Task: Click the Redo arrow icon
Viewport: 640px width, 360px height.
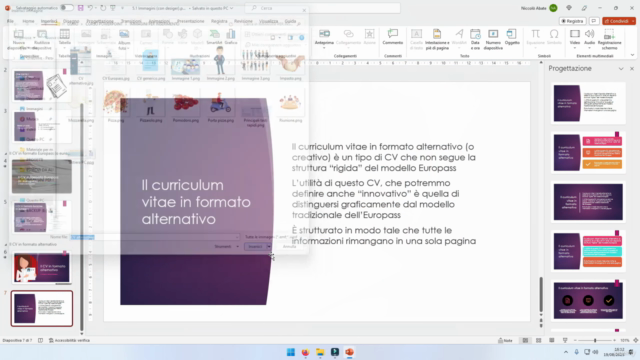Action: [103, 8]
